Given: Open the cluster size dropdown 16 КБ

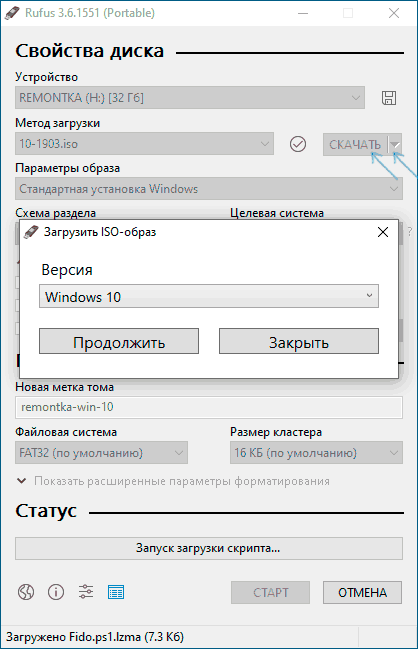Looking at the screenshot, I should [316, 453].
